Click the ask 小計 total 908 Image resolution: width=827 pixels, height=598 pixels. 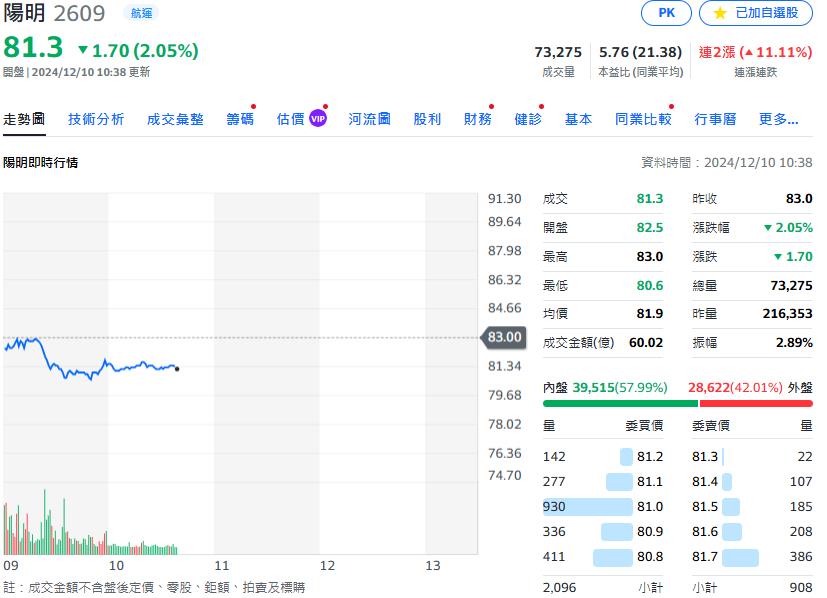pos(801,587)
